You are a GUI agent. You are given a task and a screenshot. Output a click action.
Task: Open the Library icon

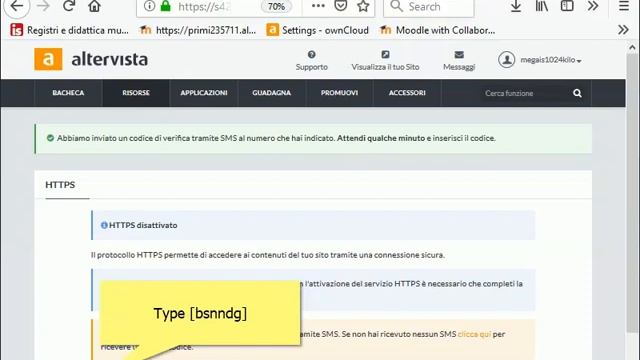[x=542, y=6]
